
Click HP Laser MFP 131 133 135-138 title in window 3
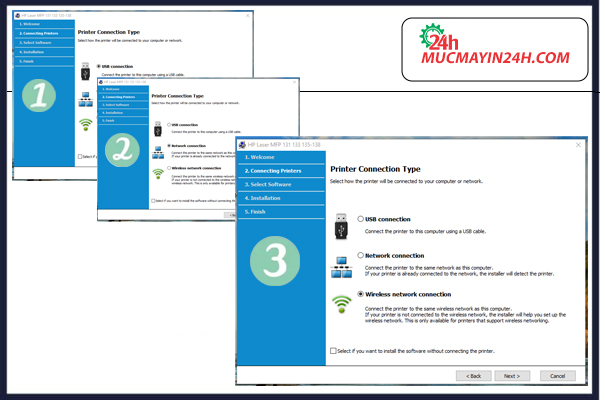(x=284, y=145)
